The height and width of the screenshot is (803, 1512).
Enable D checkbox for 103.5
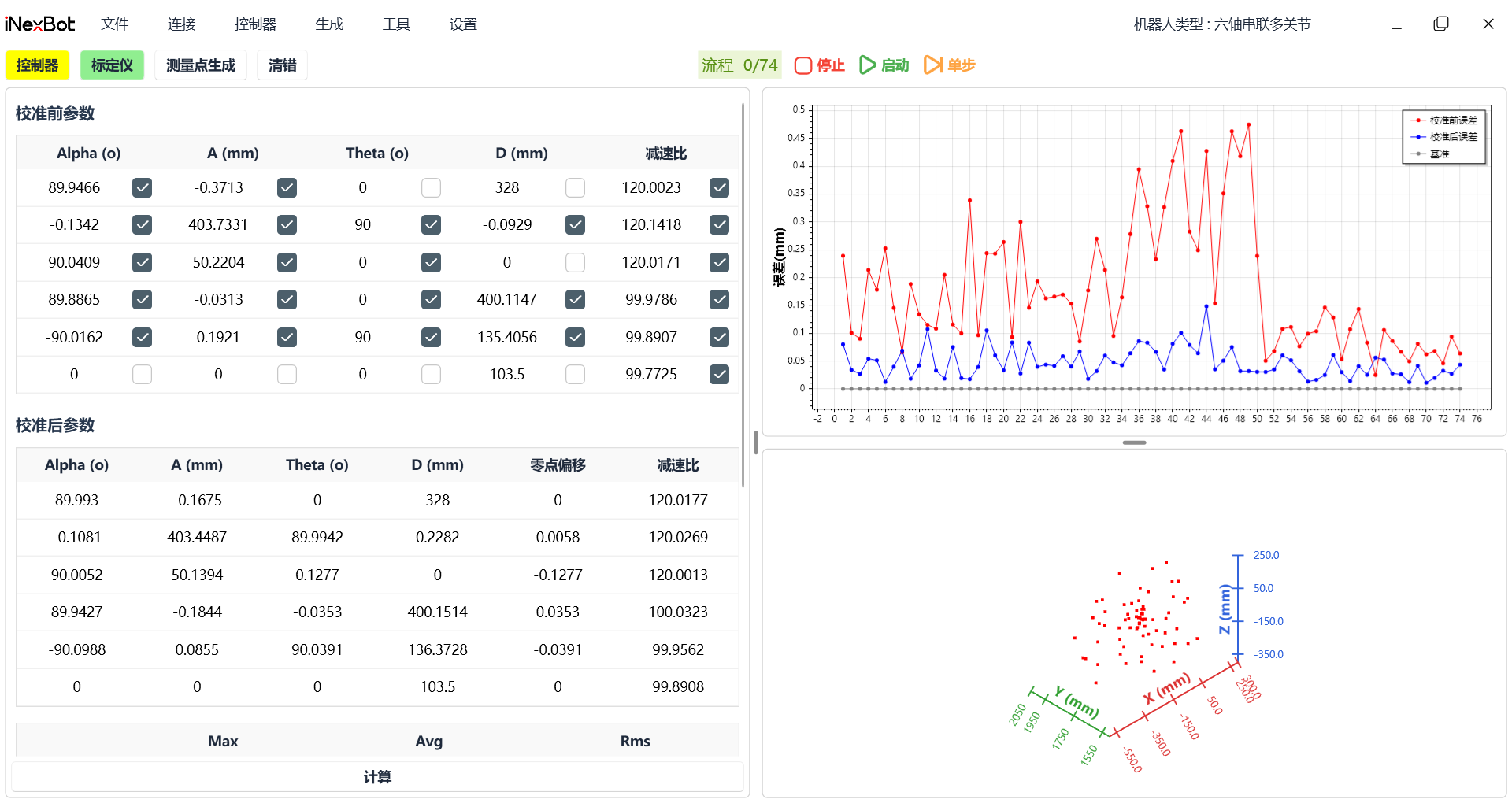[x=576, y=374]
